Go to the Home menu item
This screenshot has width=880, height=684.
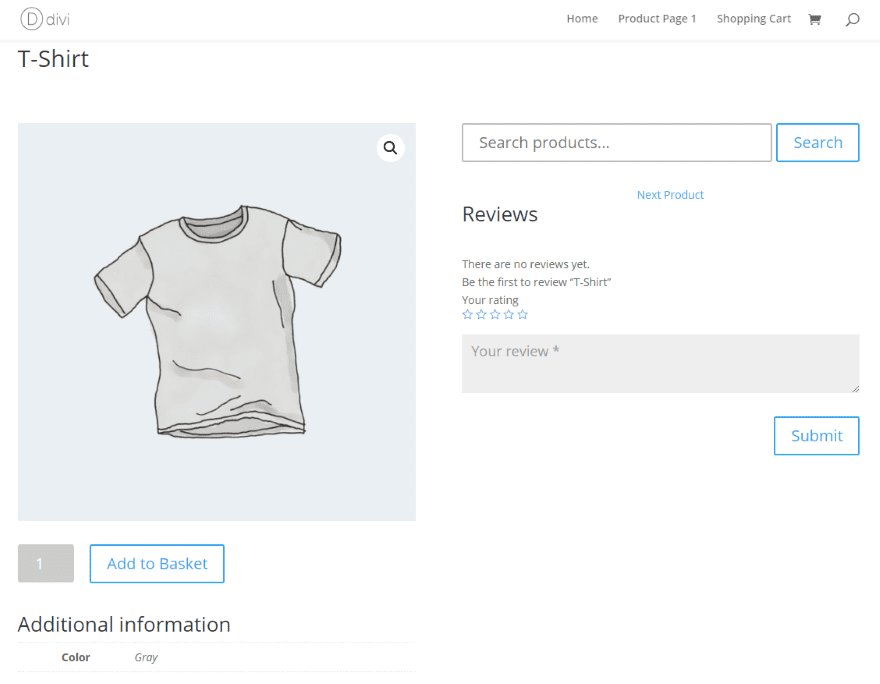click(x=582, y=19)
